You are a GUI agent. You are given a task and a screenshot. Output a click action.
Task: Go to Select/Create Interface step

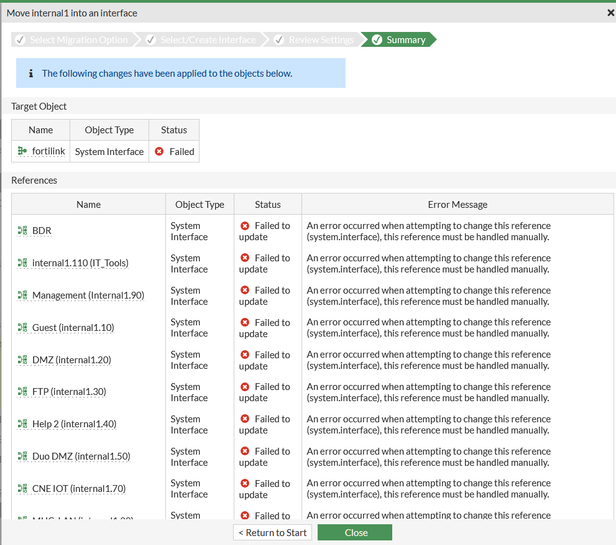(x=205, y=40)
